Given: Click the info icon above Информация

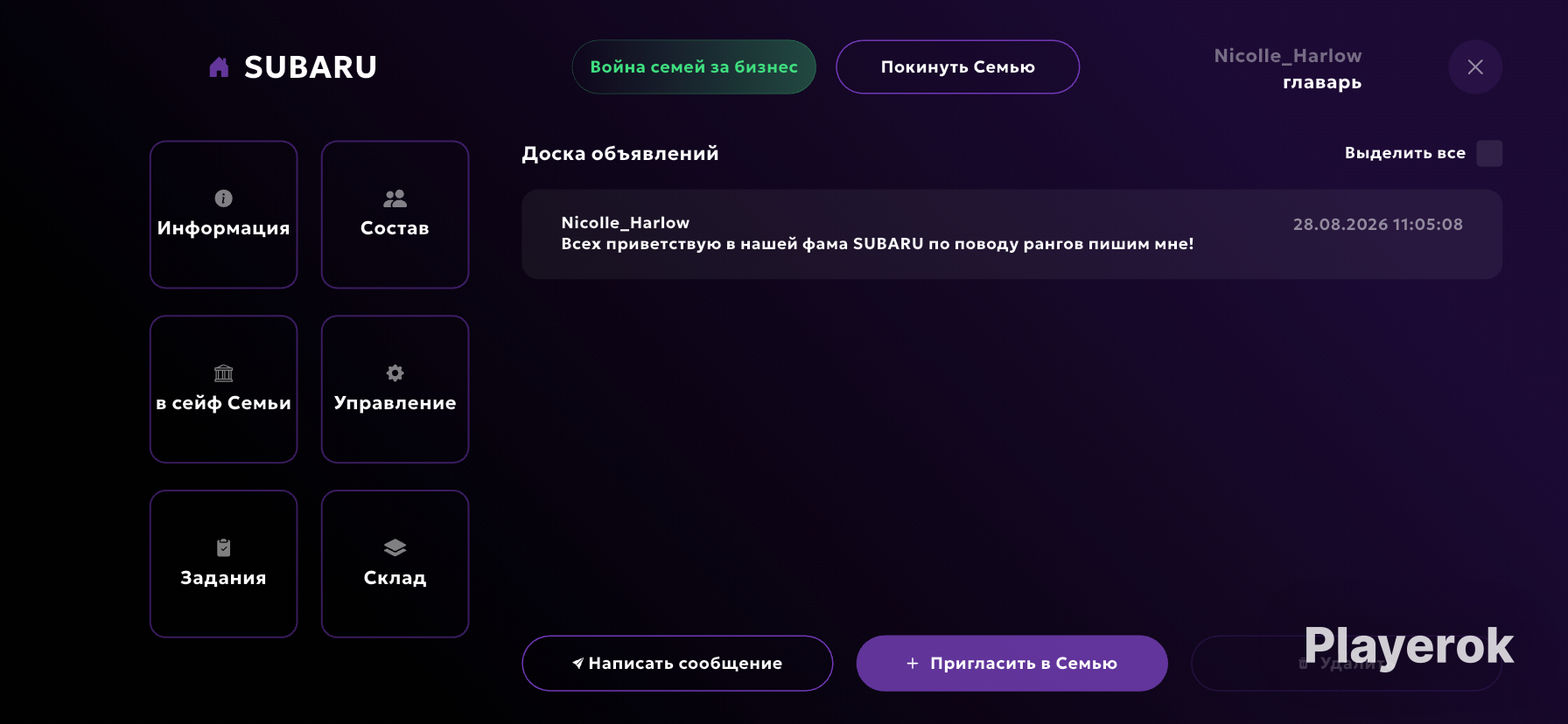Looking at the screenshot, I should point(223,198).
